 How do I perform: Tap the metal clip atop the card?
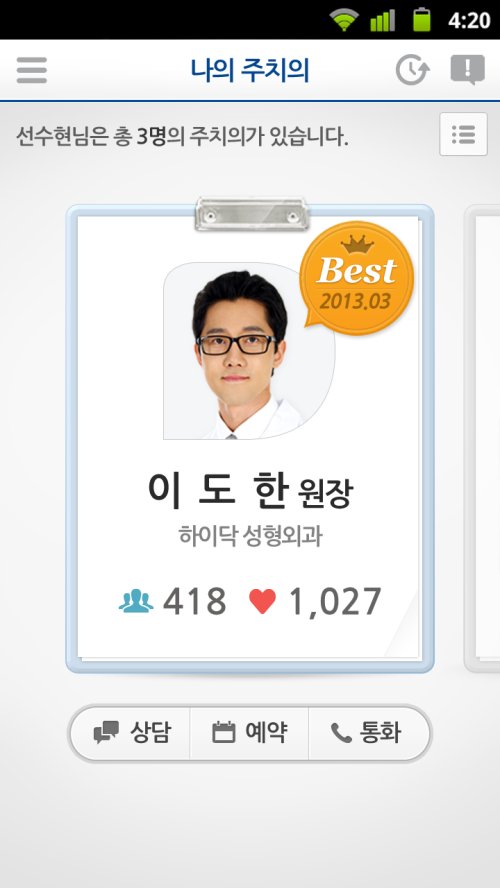click(x=251, y=214)
